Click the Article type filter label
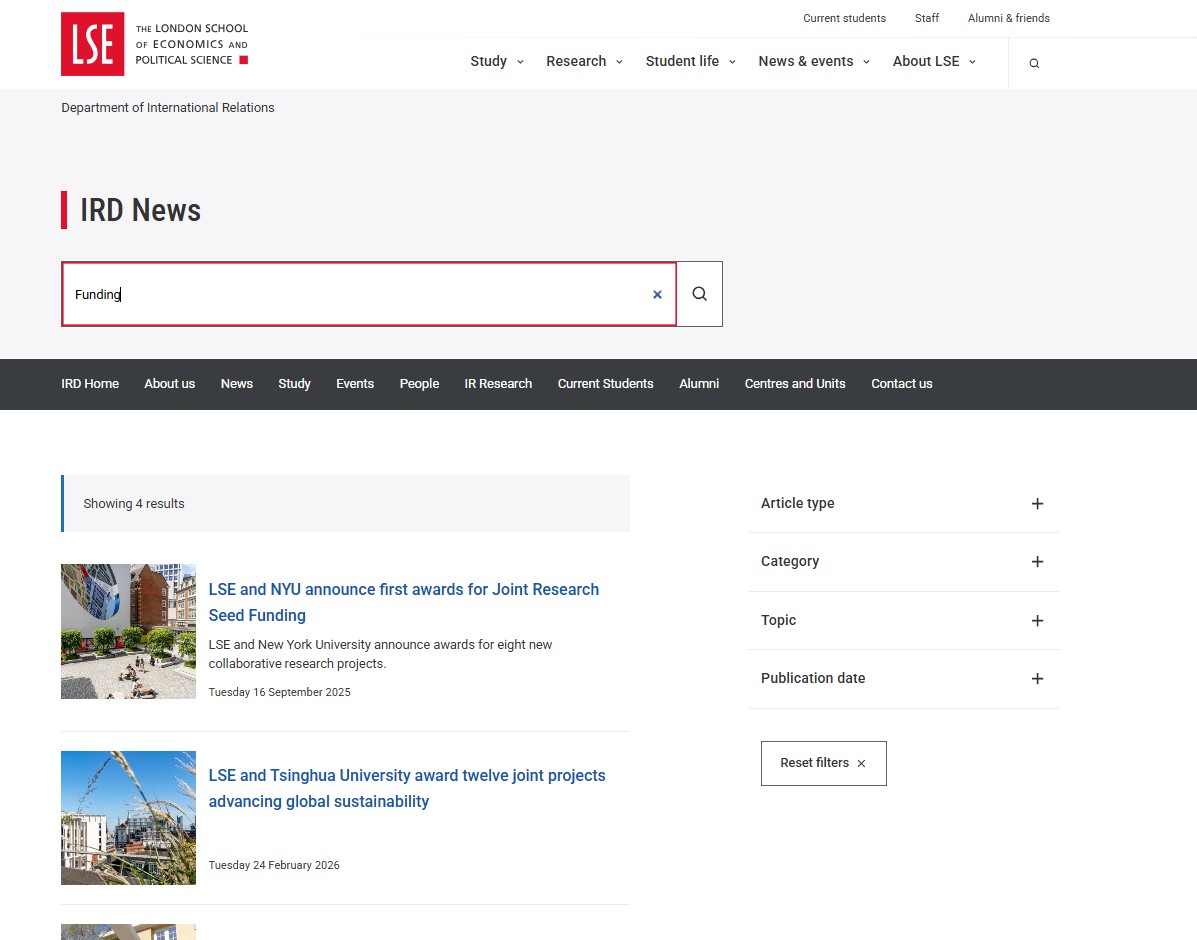Screen dimensions: 1197x940 798,503
